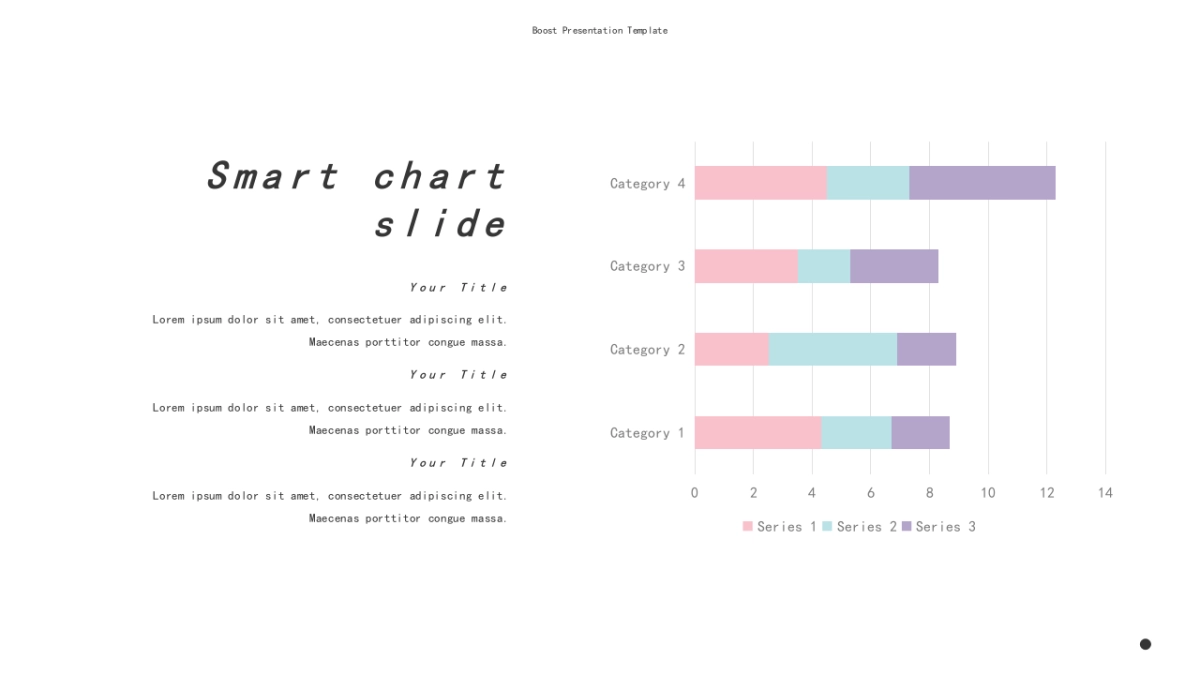Click the purple Series 3 bar in Category 3
Image resolution: width=1200 pixels, height=675 pixels.
(894, 266)
